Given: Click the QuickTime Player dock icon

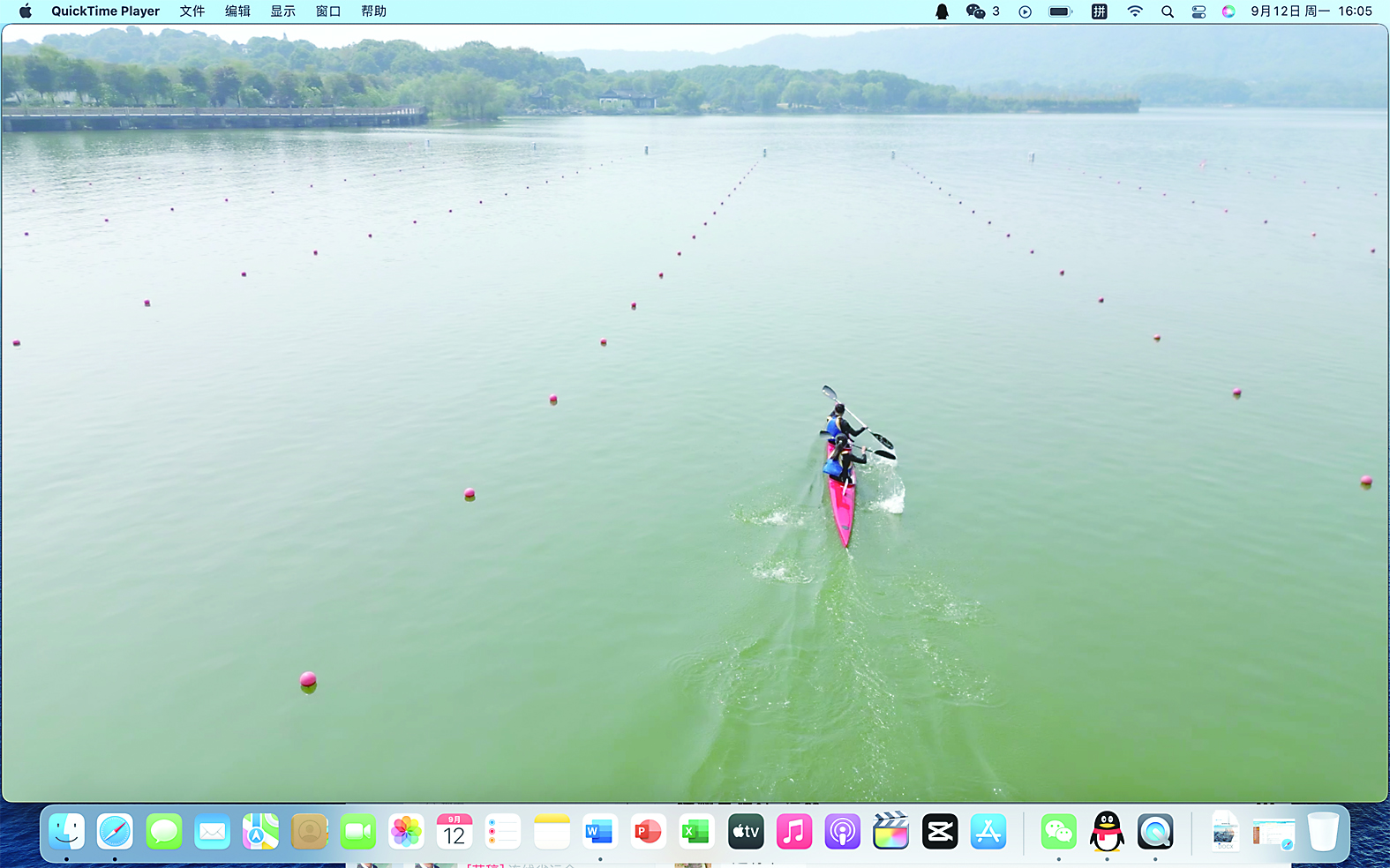Looking at the screenshot, I should (x=1155, y=831).
